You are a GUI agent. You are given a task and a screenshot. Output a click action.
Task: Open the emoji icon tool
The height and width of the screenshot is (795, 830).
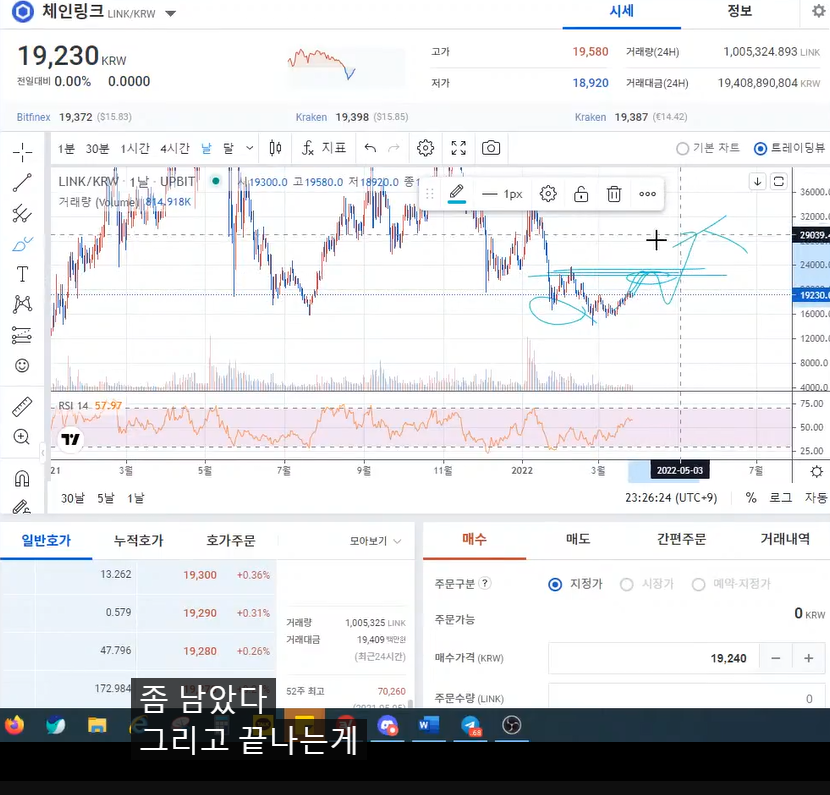point(22,365)
